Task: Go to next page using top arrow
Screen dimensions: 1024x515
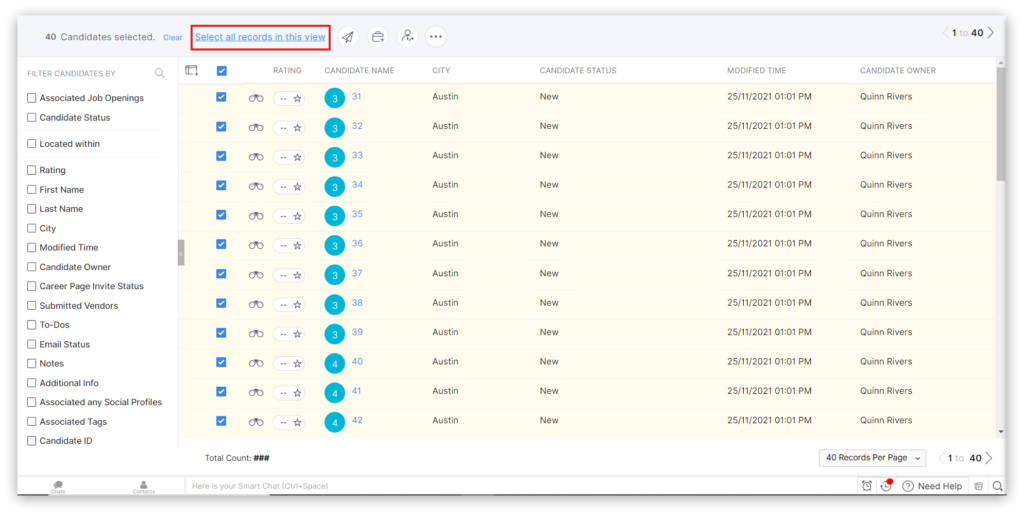Action: (x=990, y=33)
